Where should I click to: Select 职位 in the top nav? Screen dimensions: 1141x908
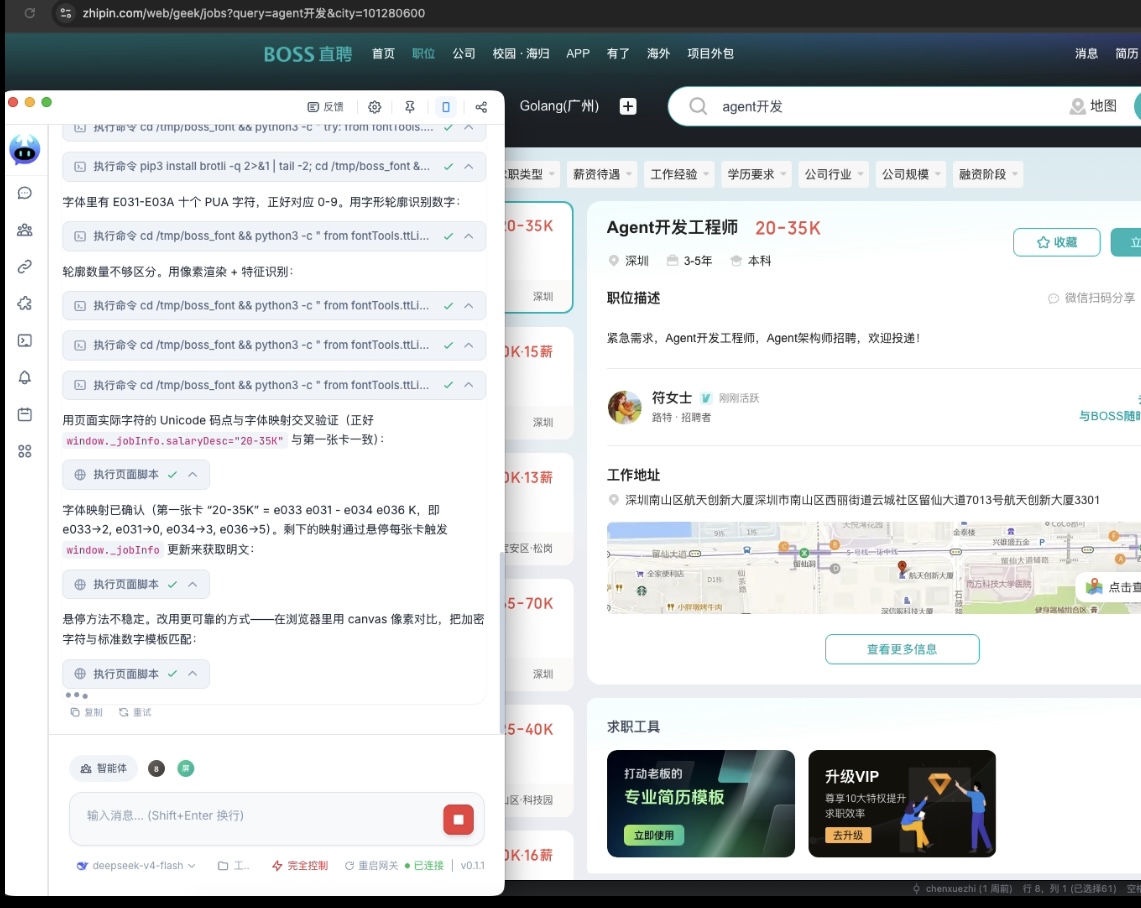[423, 53]
